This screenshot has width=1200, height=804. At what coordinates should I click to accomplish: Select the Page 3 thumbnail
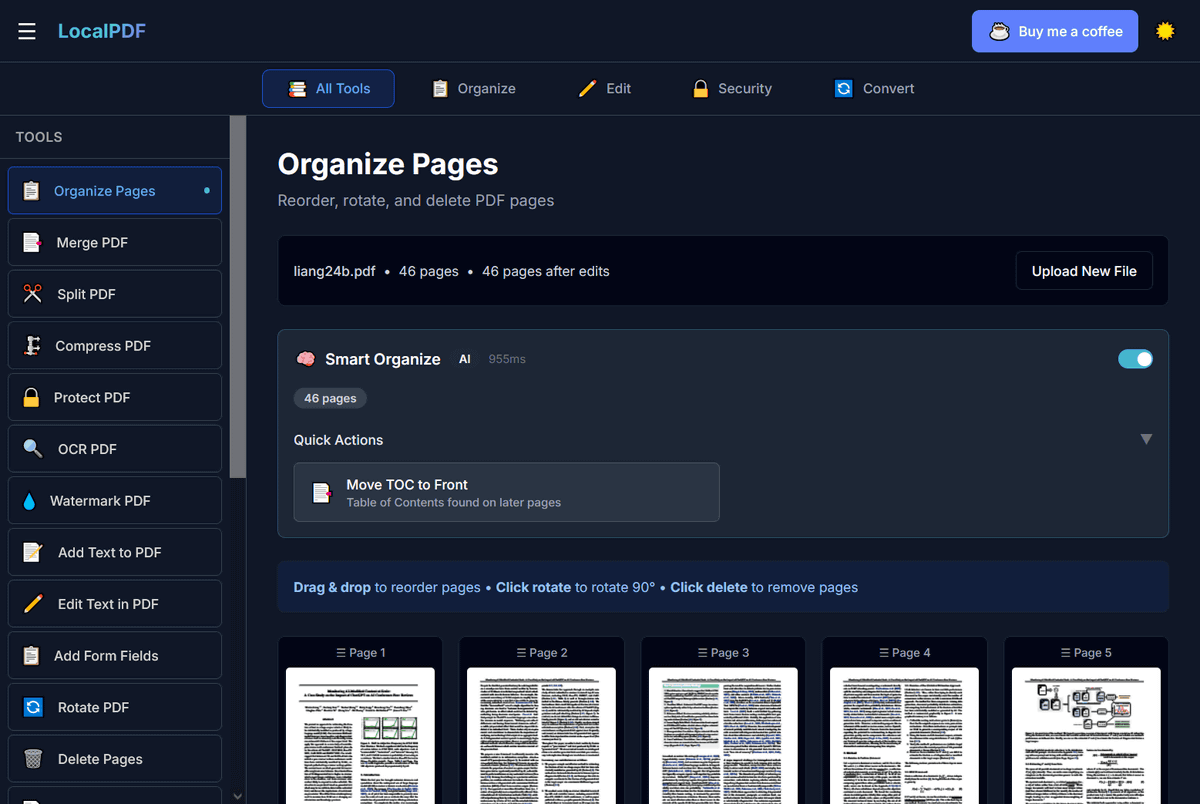723,735
